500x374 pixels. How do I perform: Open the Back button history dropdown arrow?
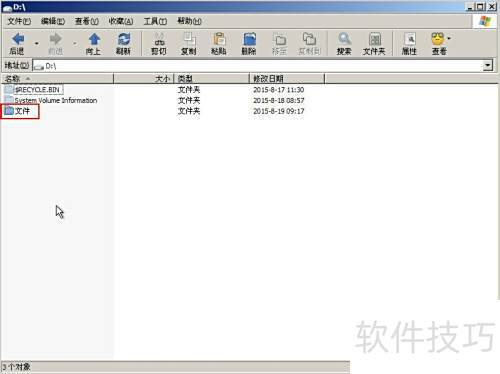point(37,43)
